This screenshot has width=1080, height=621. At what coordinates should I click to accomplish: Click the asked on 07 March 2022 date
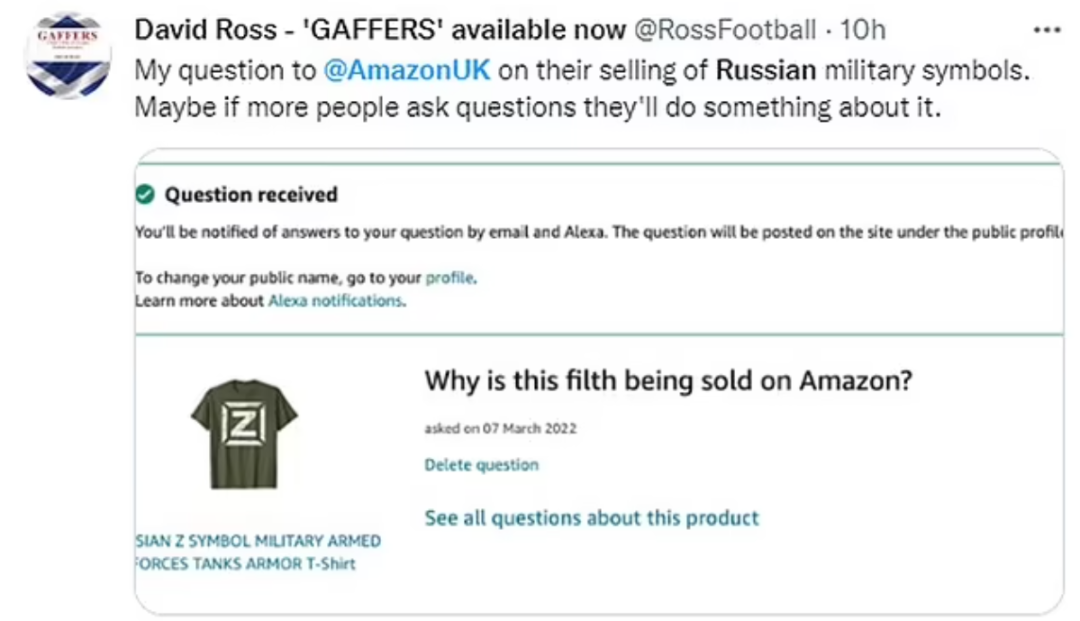500,429
